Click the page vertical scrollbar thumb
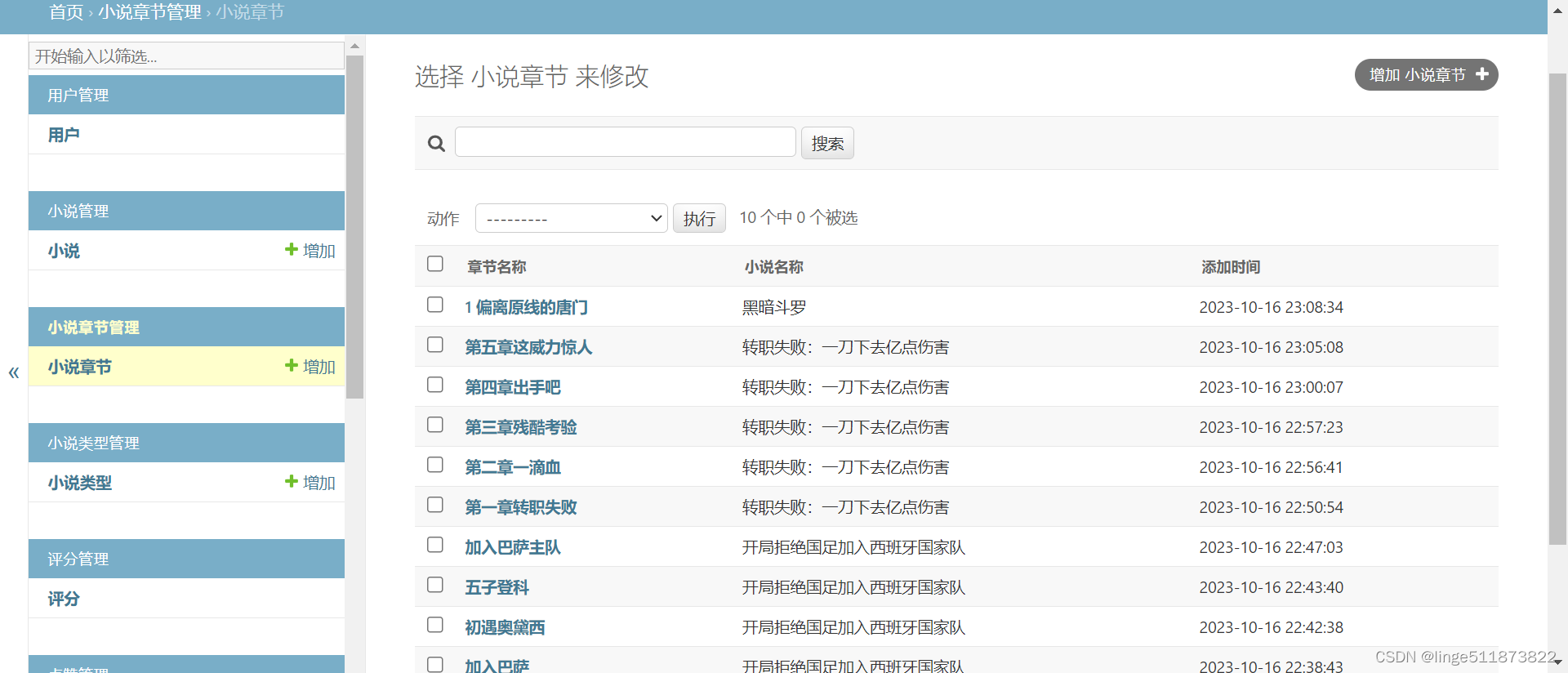Screen dimensions: 1568x673 pyautogui.click(x=1557, y=309)
